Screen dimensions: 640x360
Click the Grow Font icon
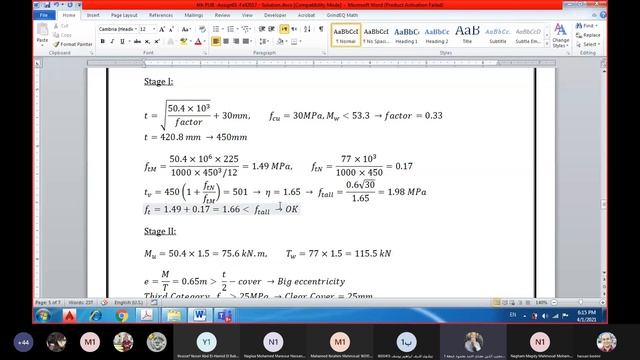point(162,29)
